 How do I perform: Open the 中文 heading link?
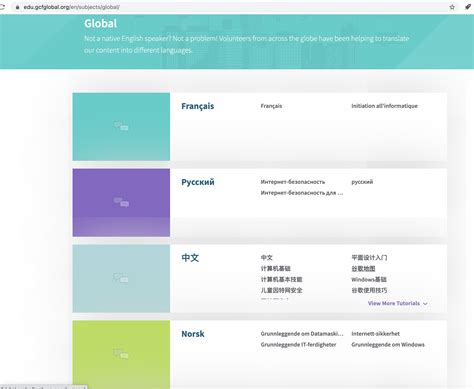coord(190,257)
